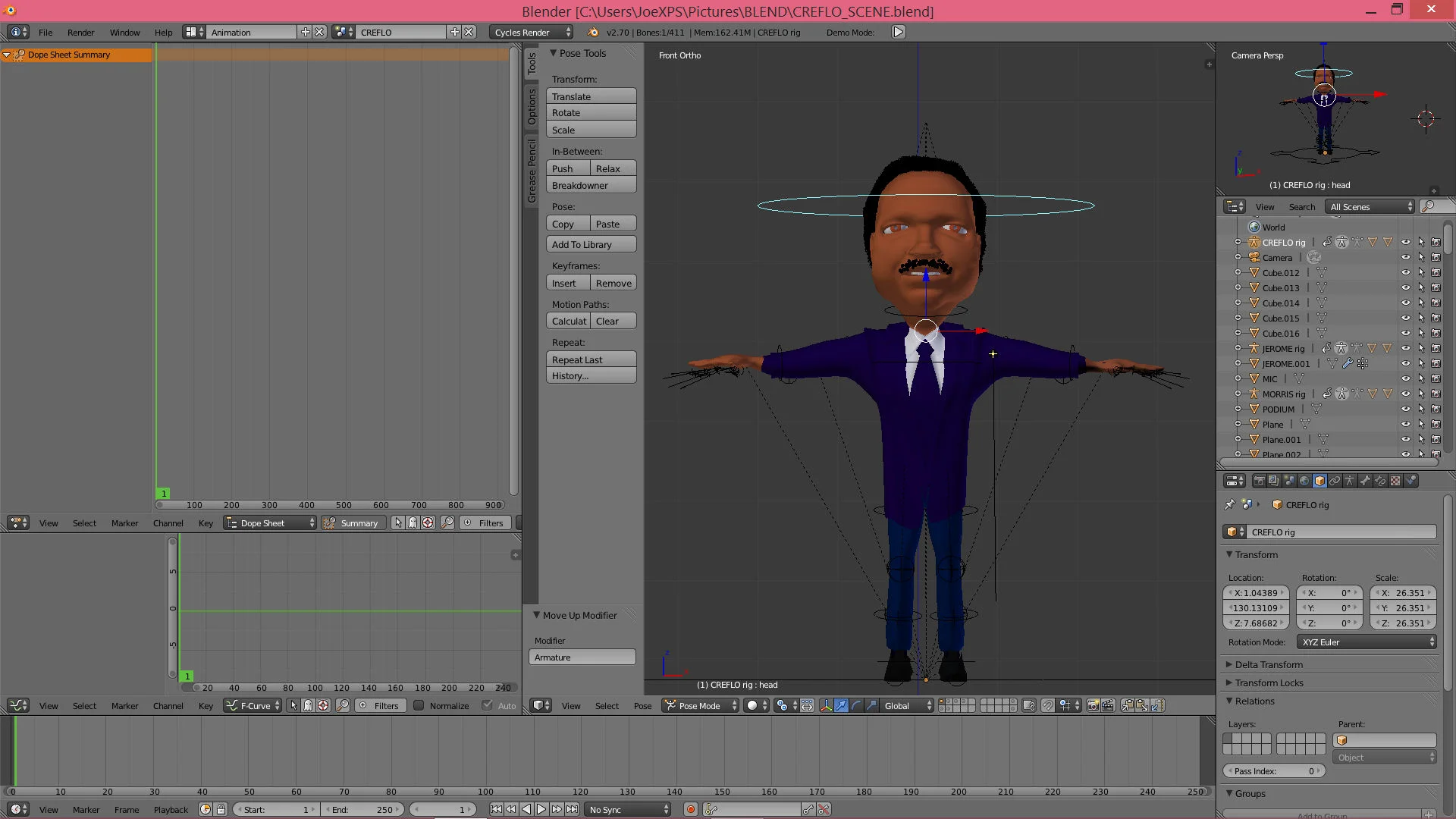Open the Rotation Mode XYZ Euler dropdown
Image resolution: width=1456 pixels, height=819 pixels.
(x=1367, y=642)
